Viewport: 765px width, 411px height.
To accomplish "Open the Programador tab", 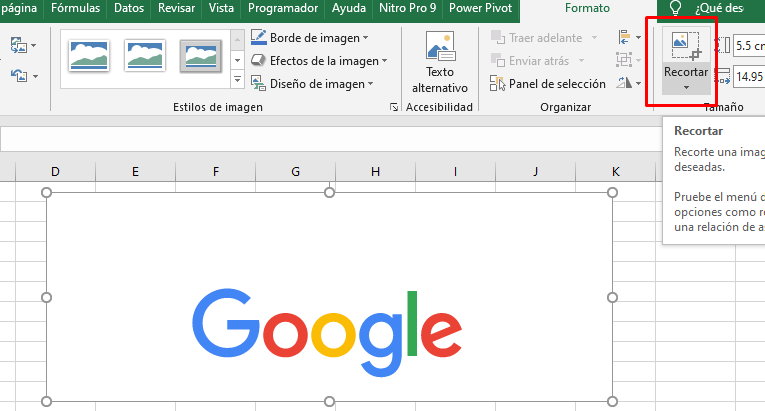I will point(283,8).
